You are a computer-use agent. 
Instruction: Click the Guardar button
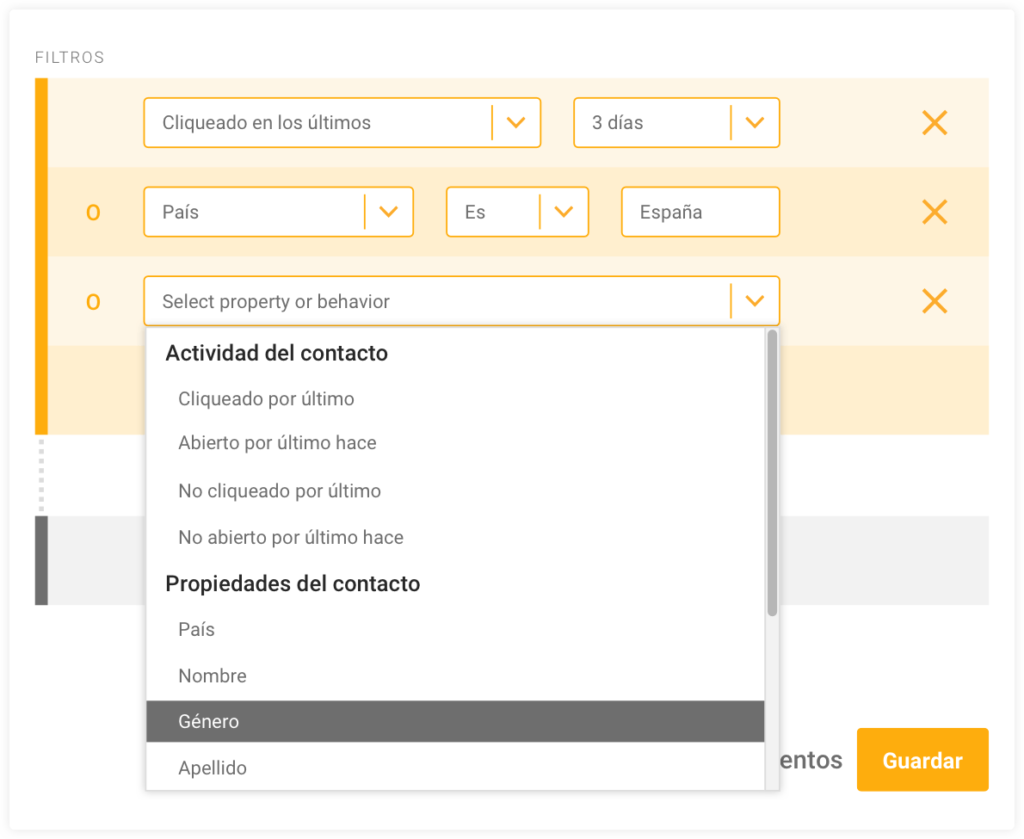point(922,760)
